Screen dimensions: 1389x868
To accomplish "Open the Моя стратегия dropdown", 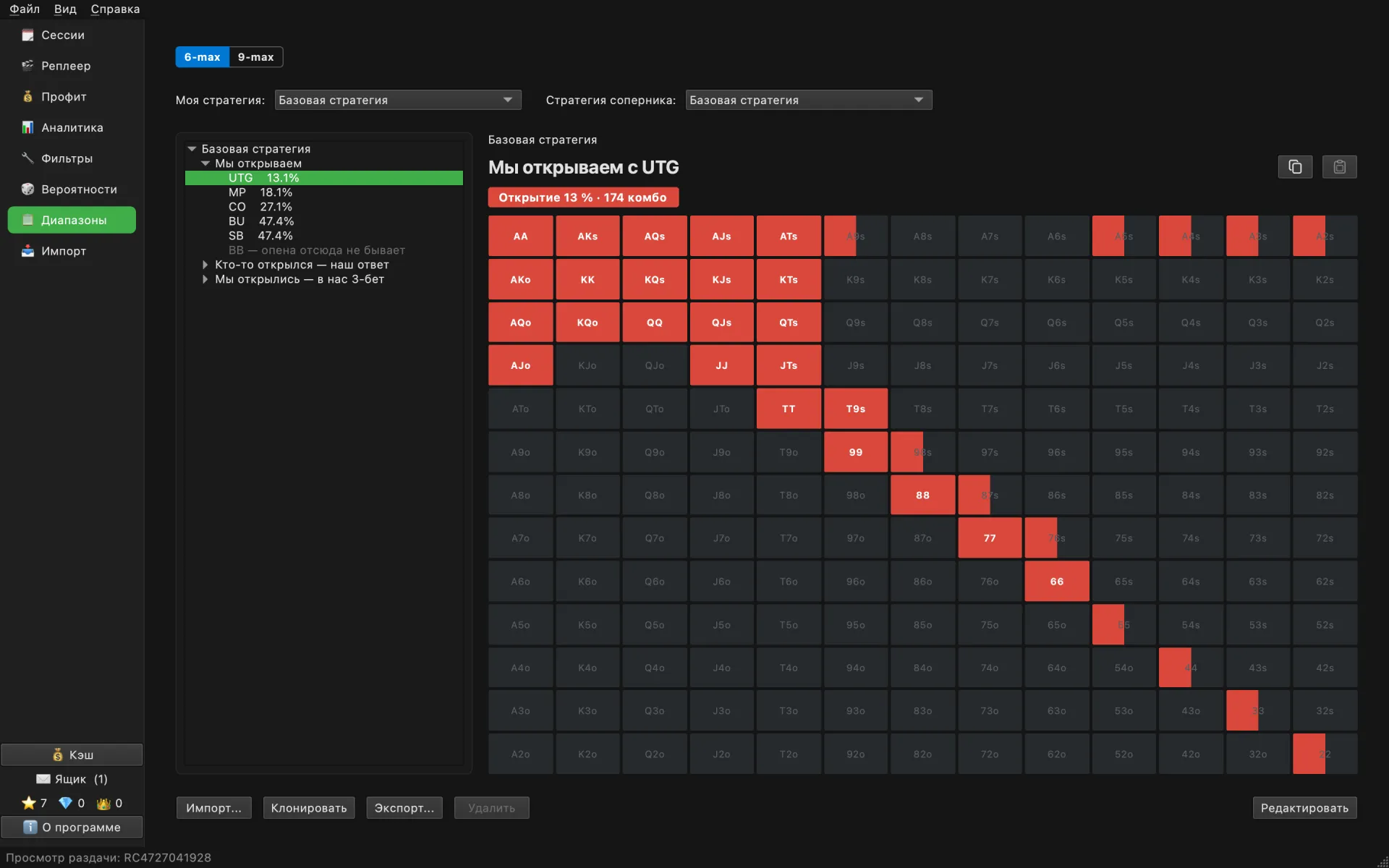I will (x=398, y=100).
